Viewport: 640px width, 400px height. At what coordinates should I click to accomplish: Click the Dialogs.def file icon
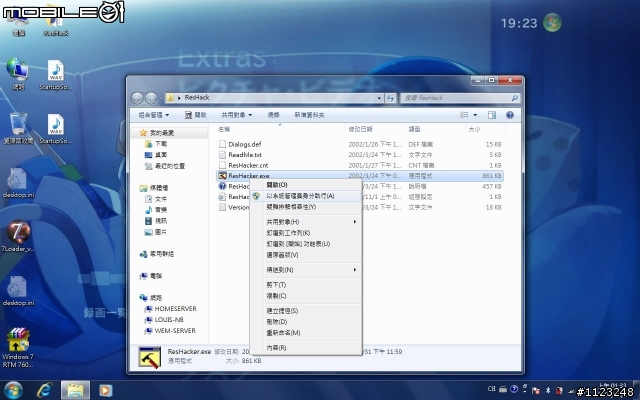point(222,144)
